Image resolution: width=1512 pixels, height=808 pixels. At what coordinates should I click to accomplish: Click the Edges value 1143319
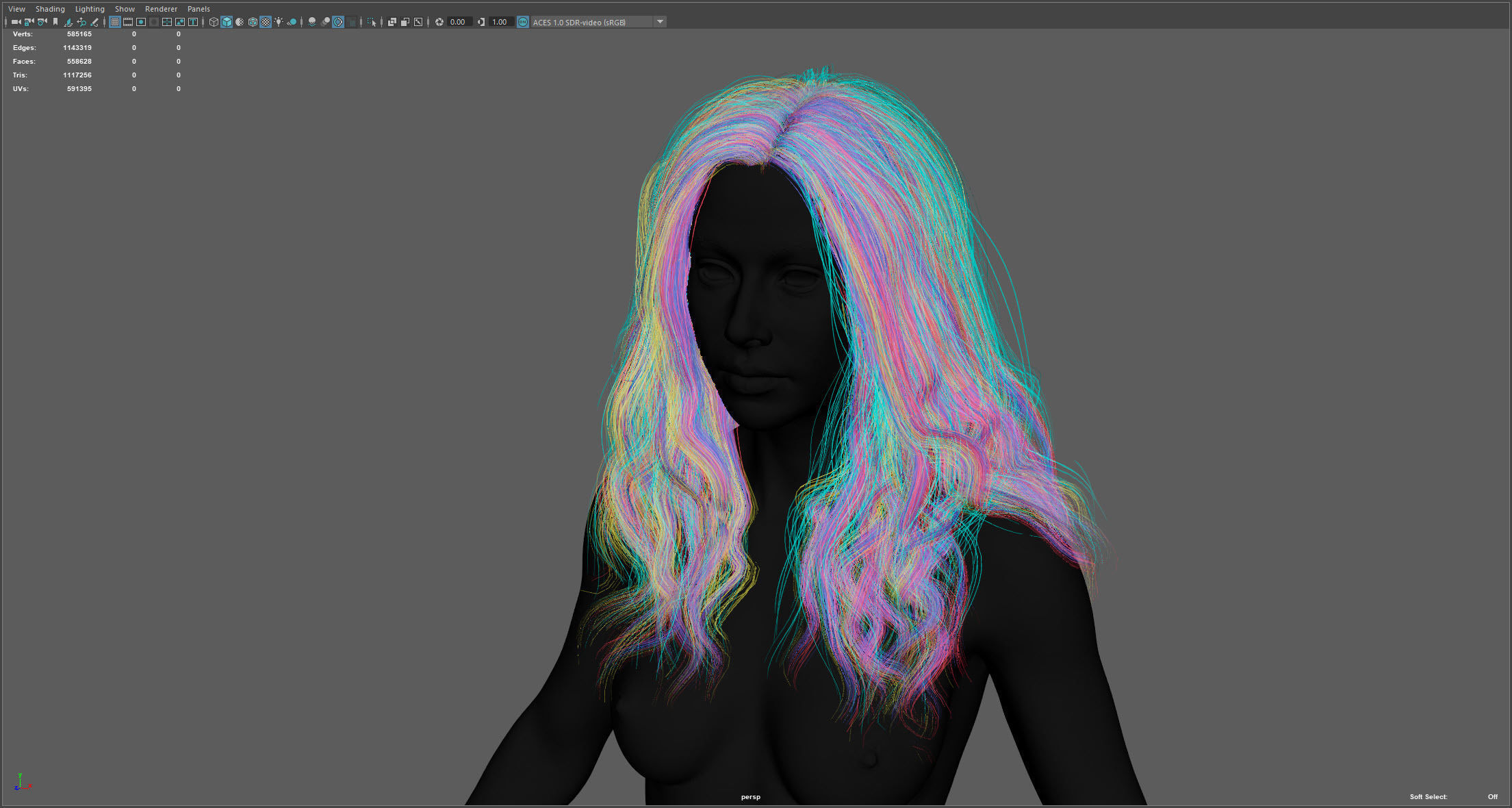(77, 48)
